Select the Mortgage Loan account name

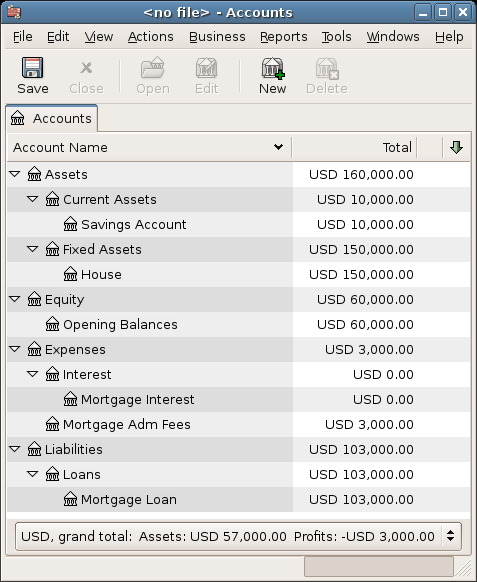click(x=129, y=500)
